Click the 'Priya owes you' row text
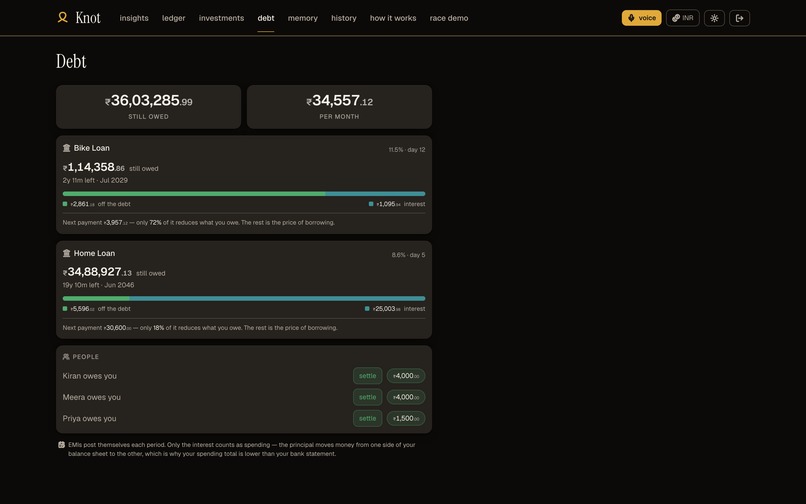806x504 pixels. click(x=89, y=419)
